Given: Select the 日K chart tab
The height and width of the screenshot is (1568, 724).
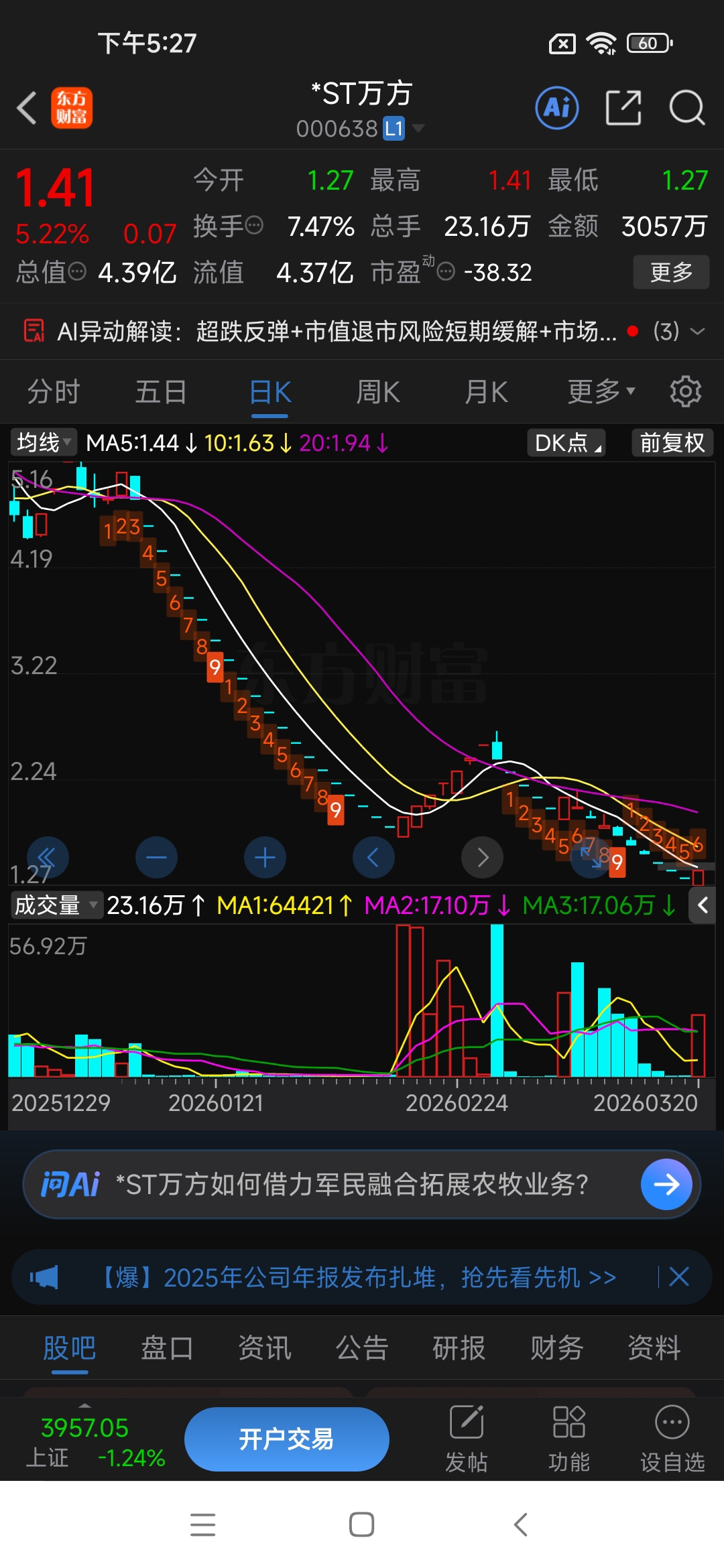Looking at the screenshot, I should 270,391.
